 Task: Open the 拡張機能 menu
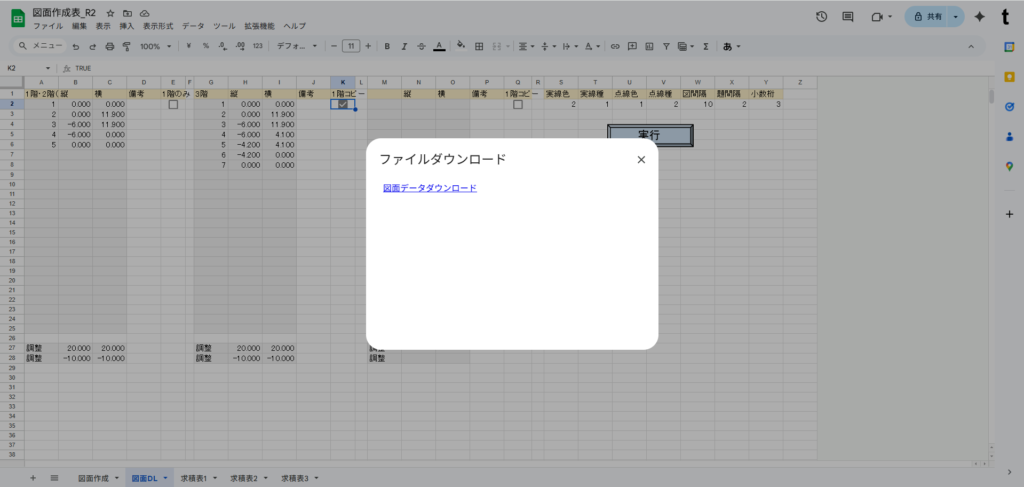[259, 26]
